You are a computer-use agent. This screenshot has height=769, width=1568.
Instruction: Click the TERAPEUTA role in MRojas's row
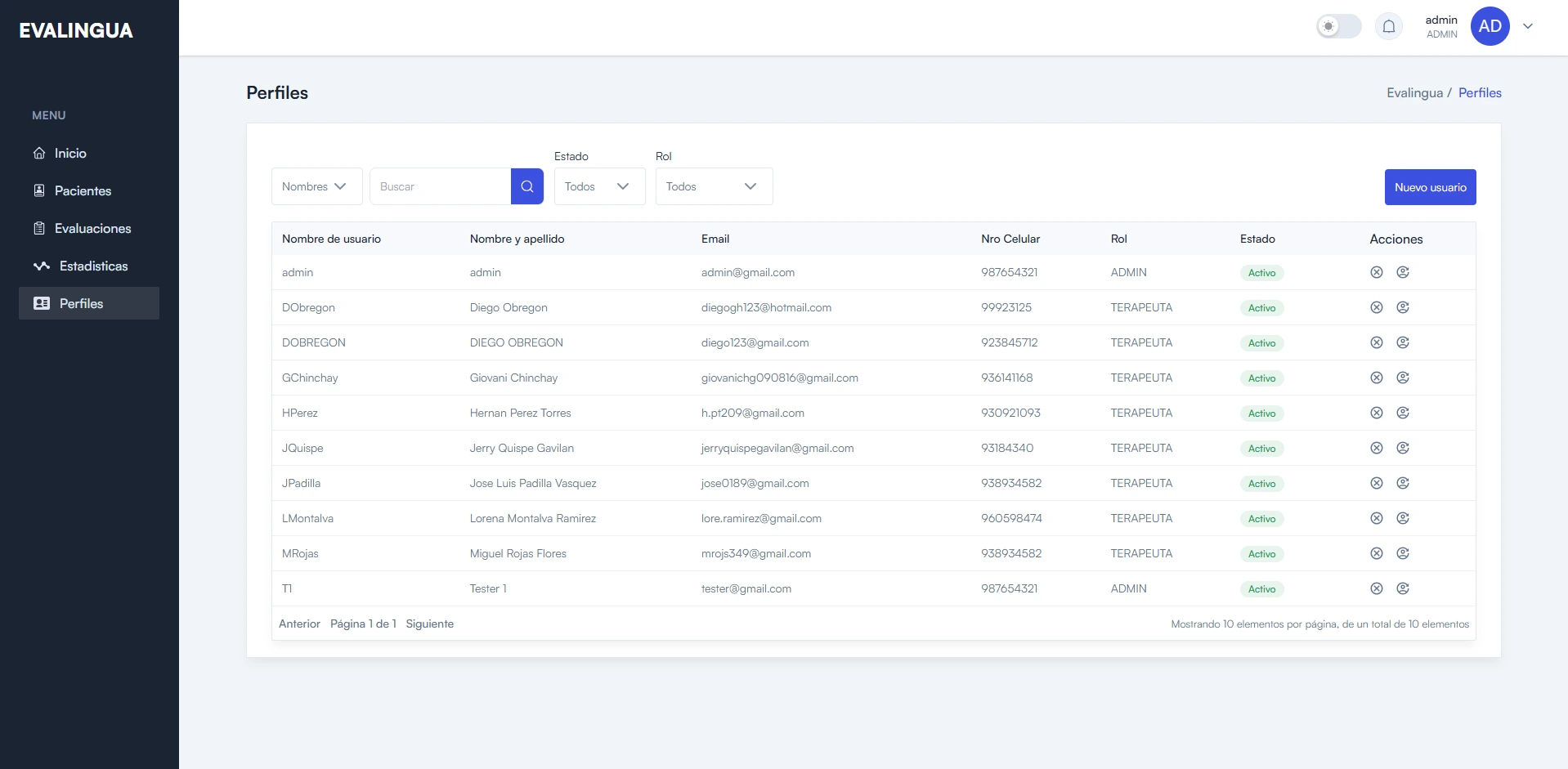coord(1141,553)
